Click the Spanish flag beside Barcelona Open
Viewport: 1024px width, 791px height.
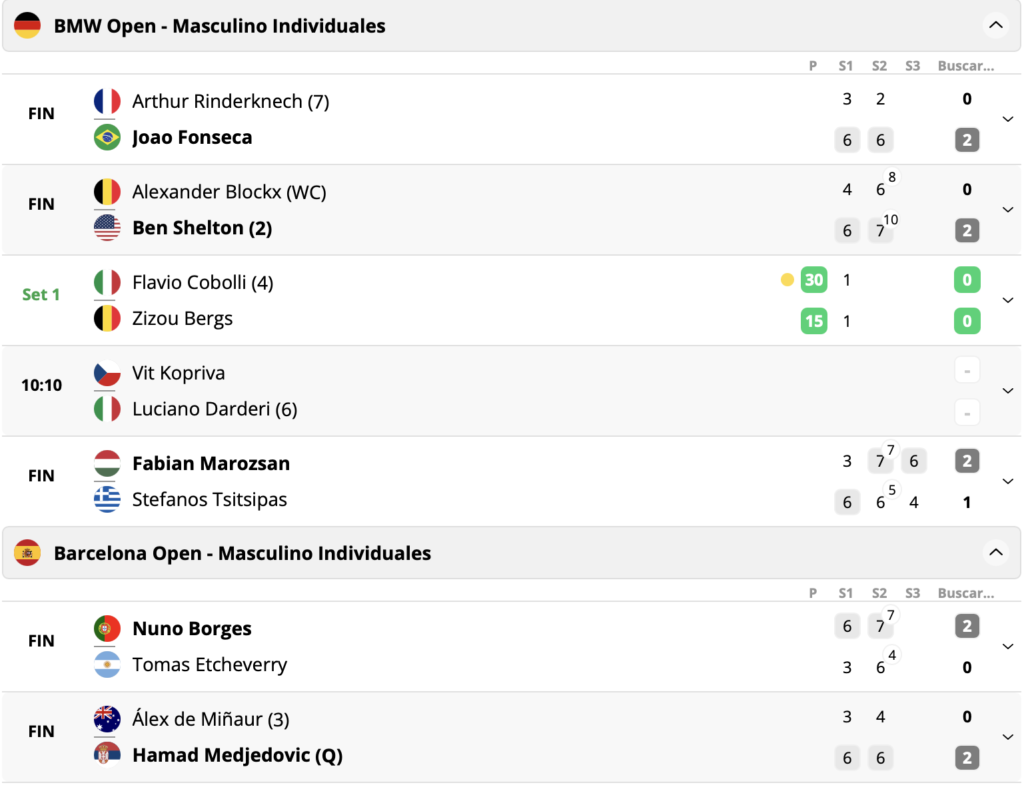27,553
